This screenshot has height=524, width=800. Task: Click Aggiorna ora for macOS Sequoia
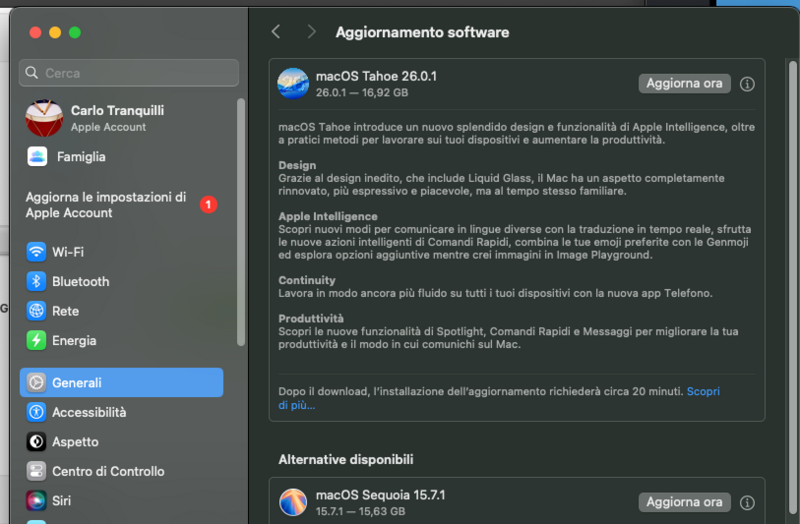tap(684, 502)
